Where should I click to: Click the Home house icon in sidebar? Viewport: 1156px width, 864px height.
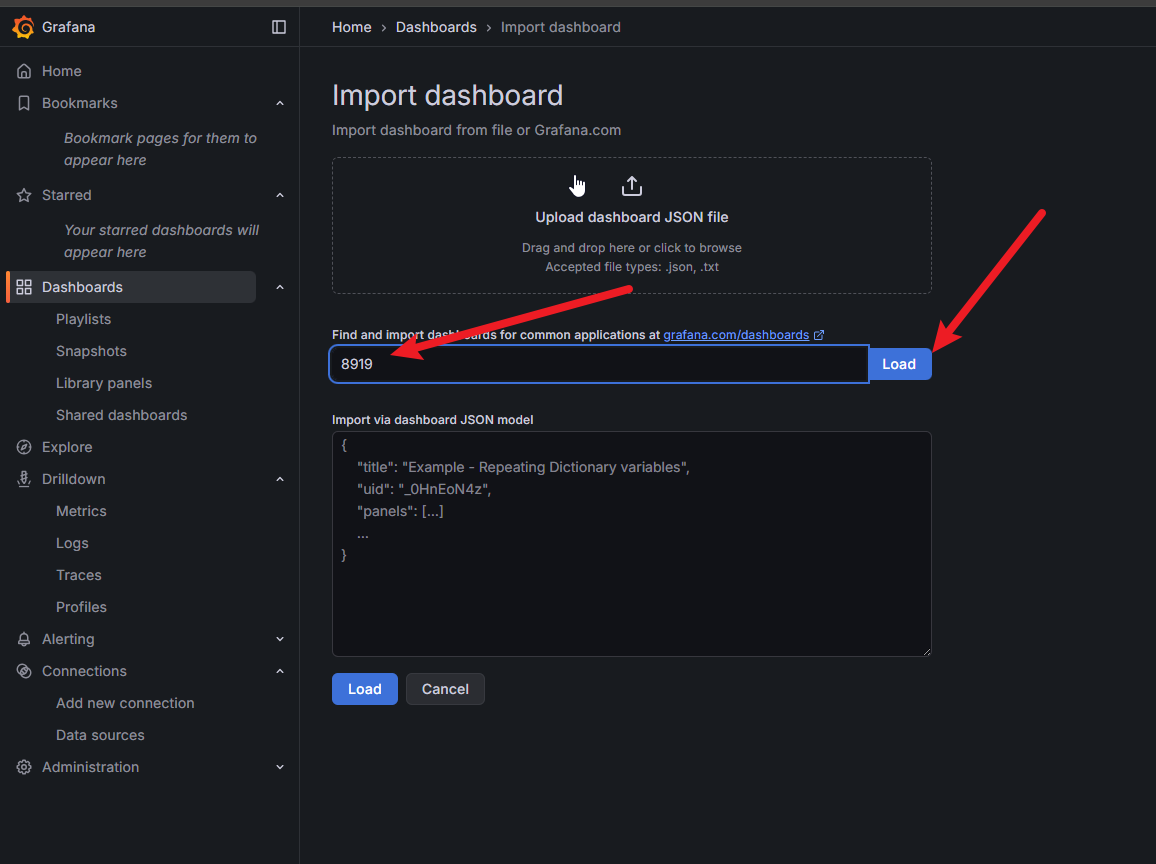pyautogui.click(x=24, y=72)
